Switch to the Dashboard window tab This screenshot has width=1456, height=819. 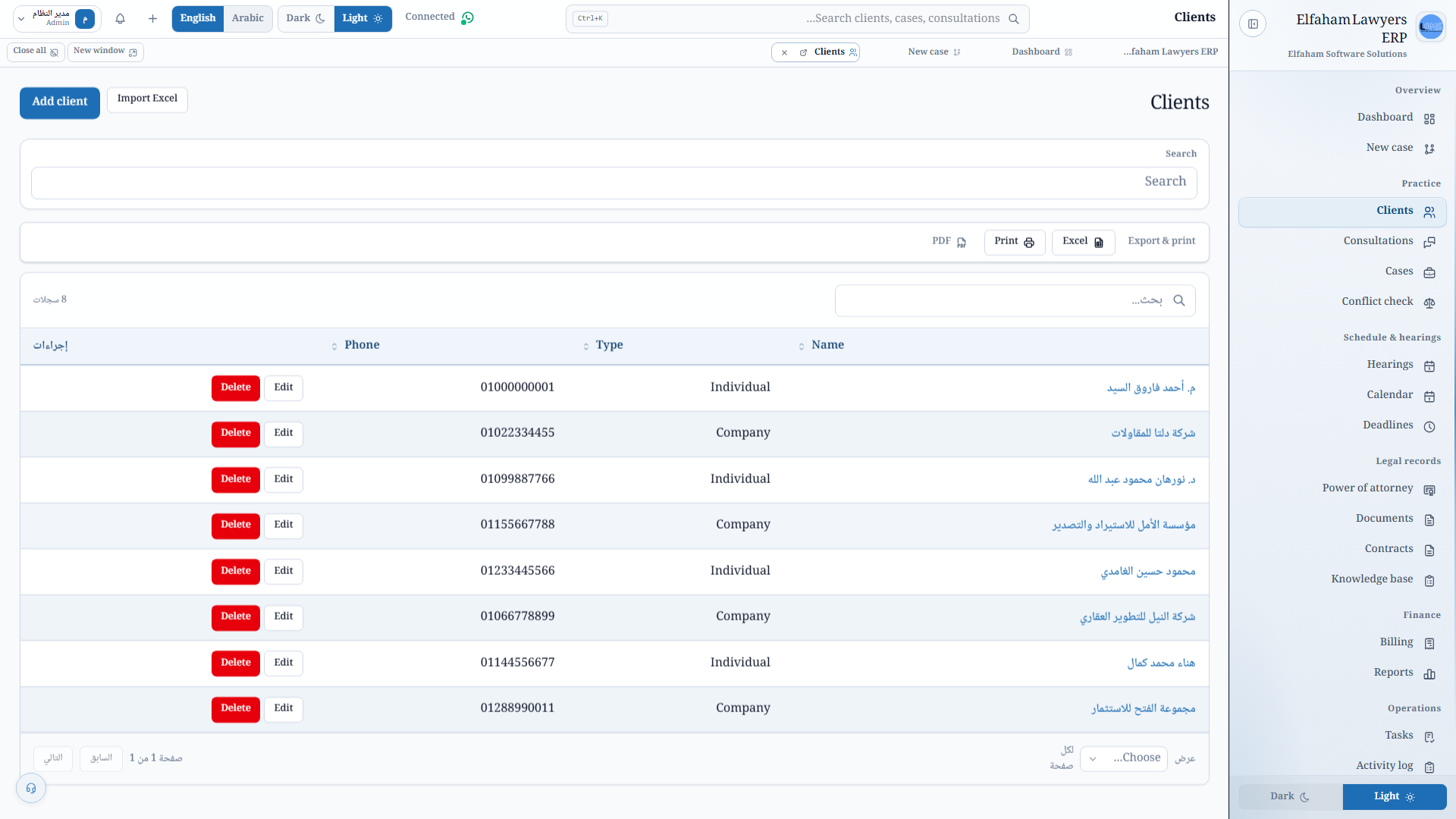(1042, 52)
